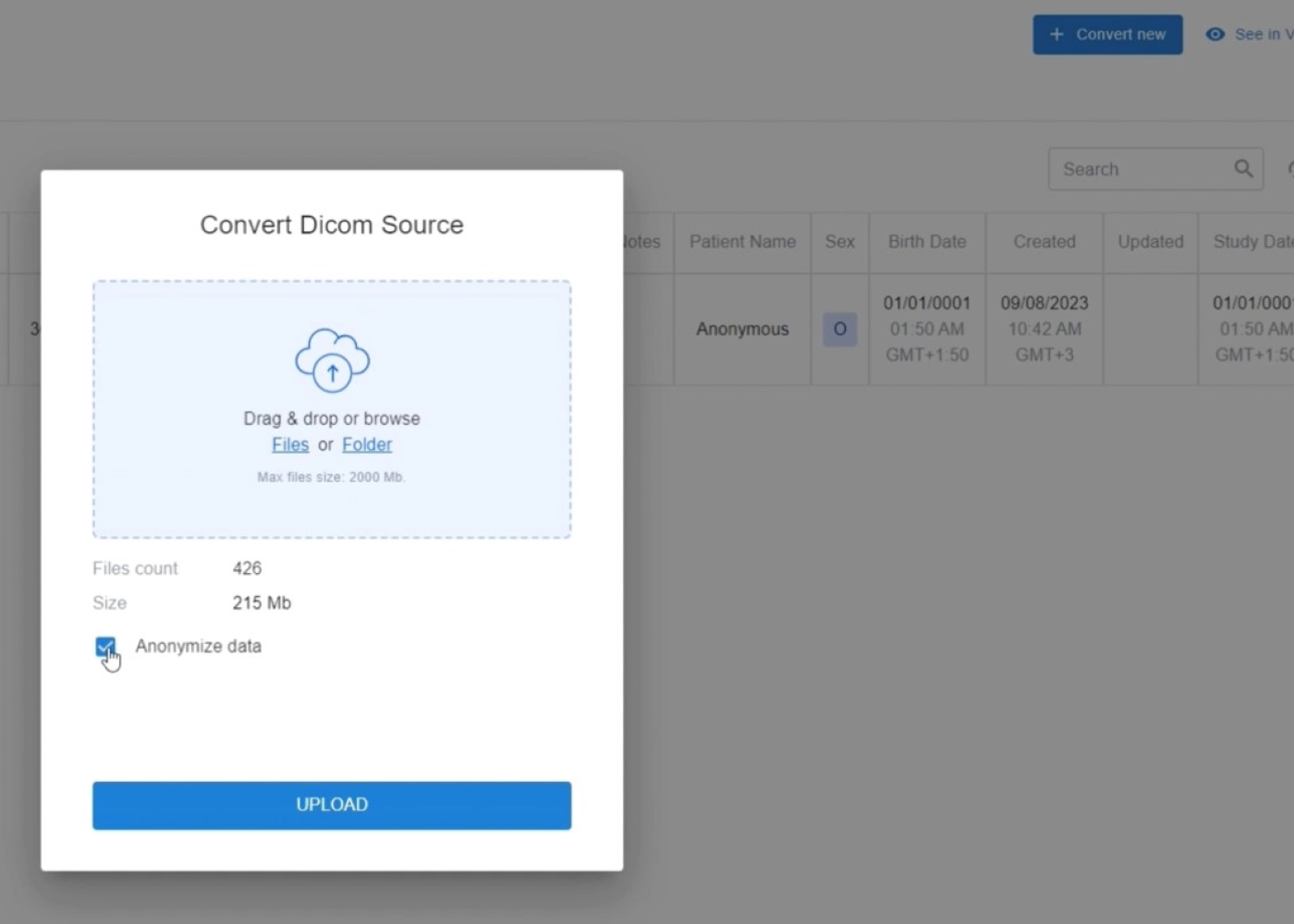Click the UPLOAD button

coord(331,805)
